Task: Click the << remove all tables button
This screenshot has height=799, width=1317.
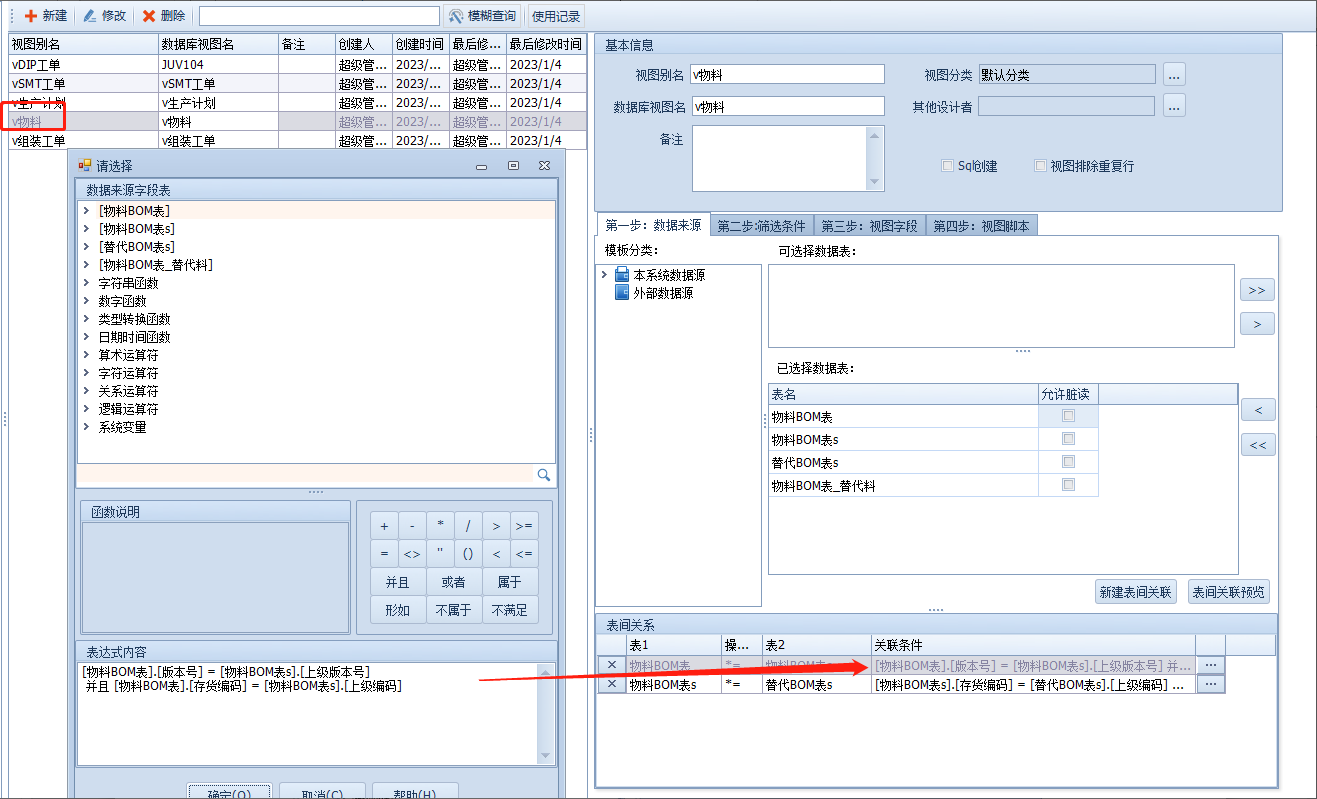Action: 1257,445
